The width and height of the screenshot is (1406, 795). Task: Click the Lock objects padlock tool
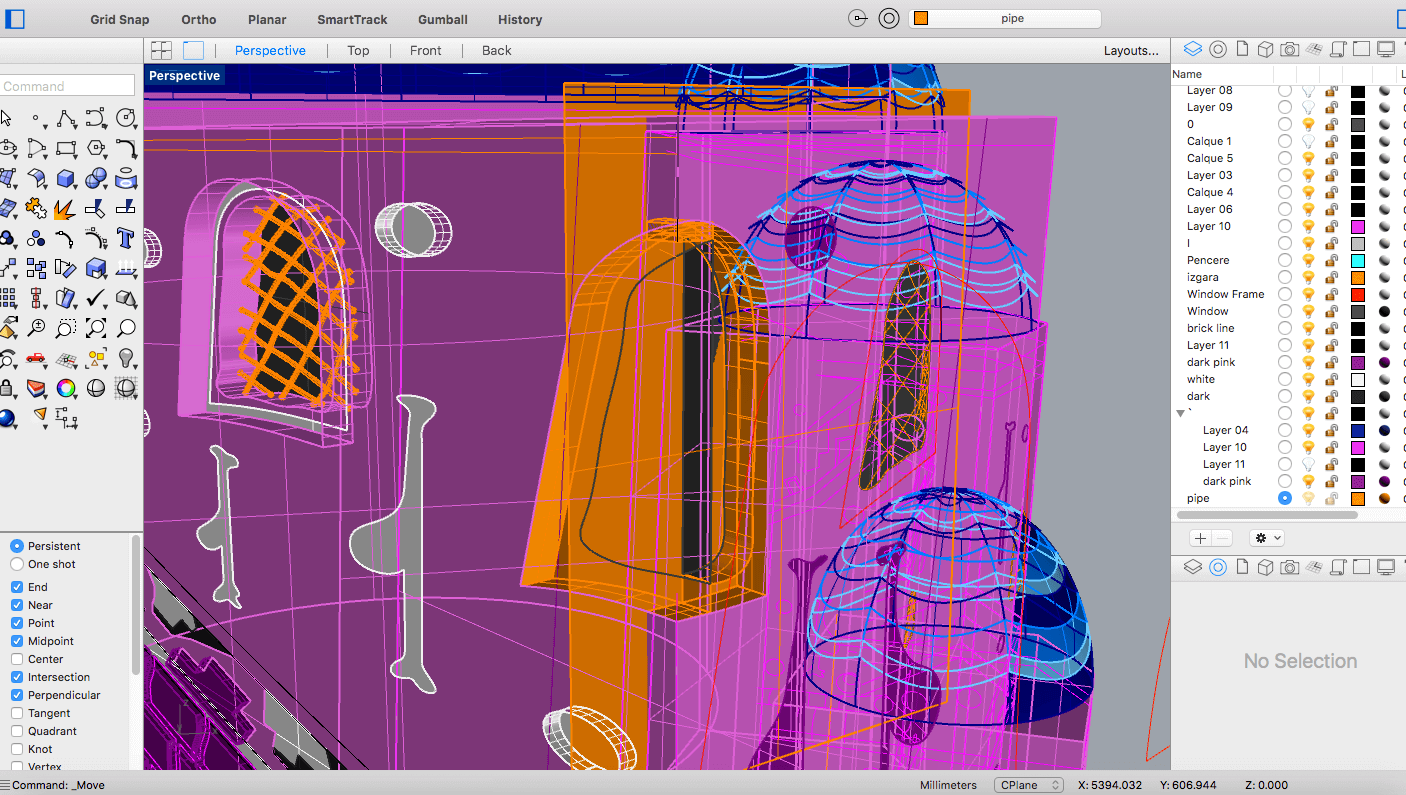(7, 388)
